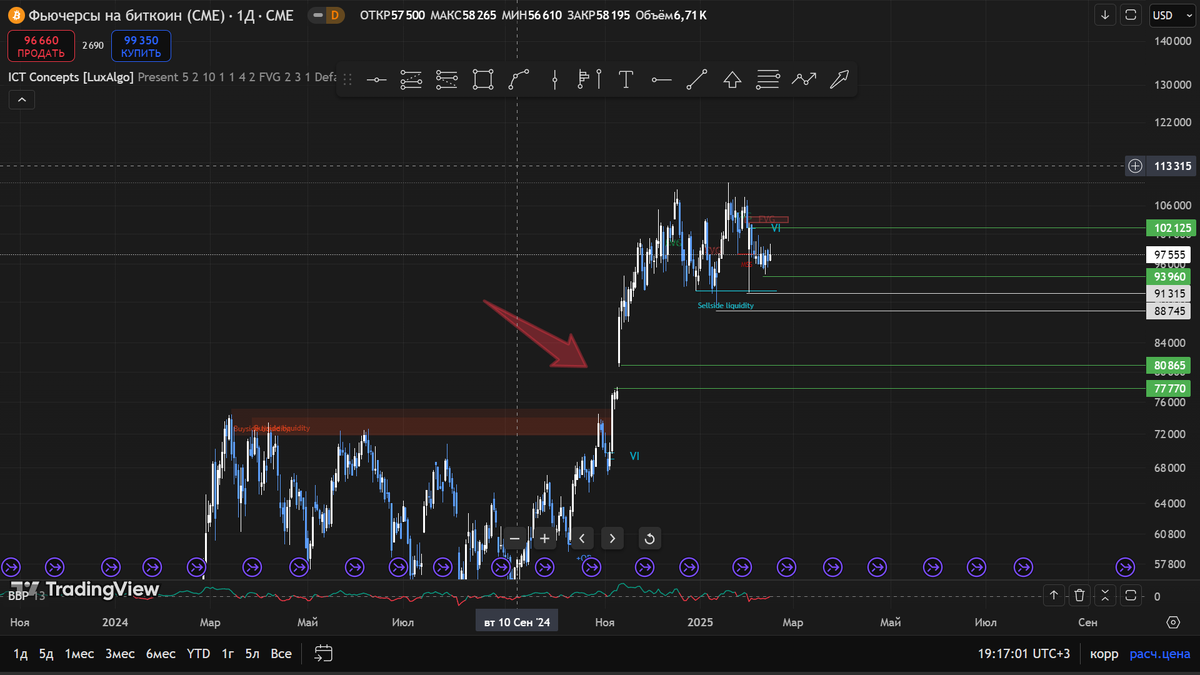Image resolution: width=1200 pixels, height=675 pixels.
Task: Select the curve drawing tool
Action: pyautogui.click(x=519, y=80)
